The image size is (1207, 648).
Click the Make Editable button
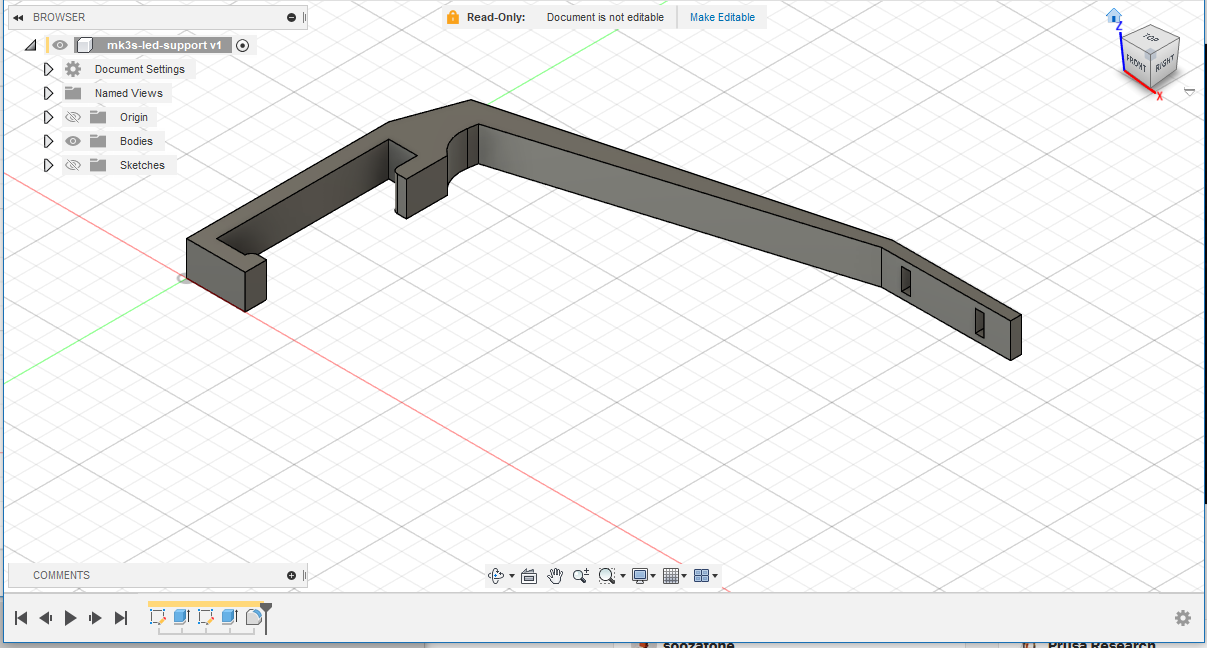point(722,17)
